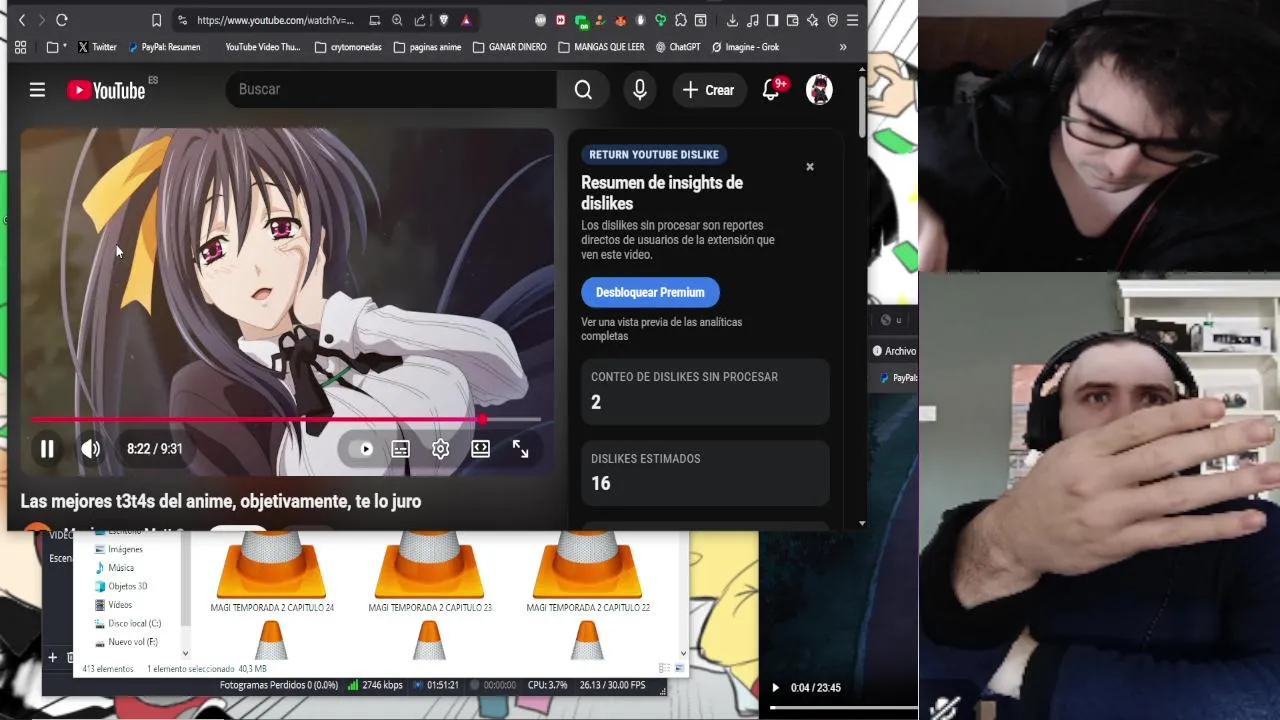Seek on the video red progress bar
Viewport: 1280px width, 720px height.
[287, 420]
